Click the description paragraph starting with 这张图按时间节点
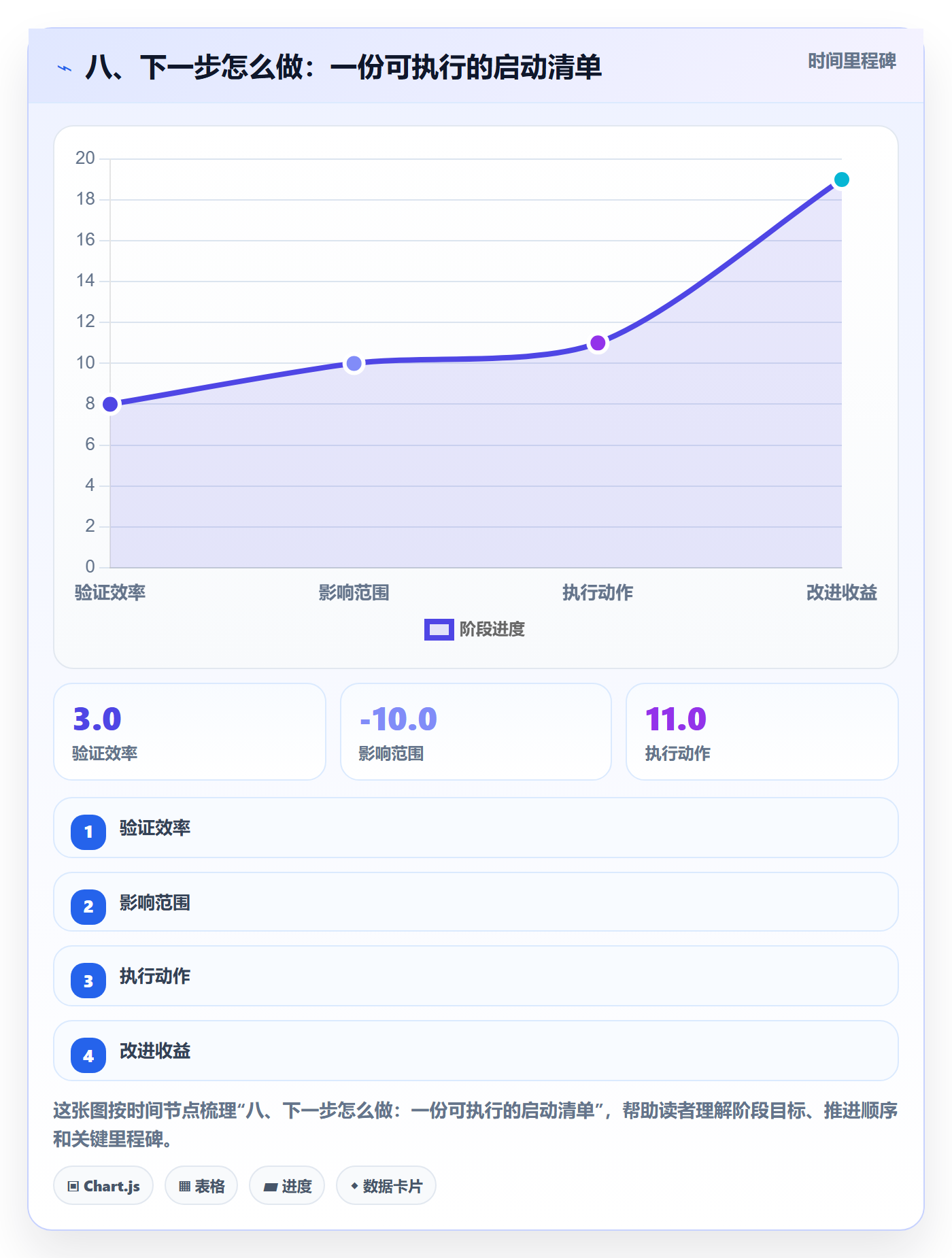This screenshot has width=952, height=1258. (x=475, y=1125)
